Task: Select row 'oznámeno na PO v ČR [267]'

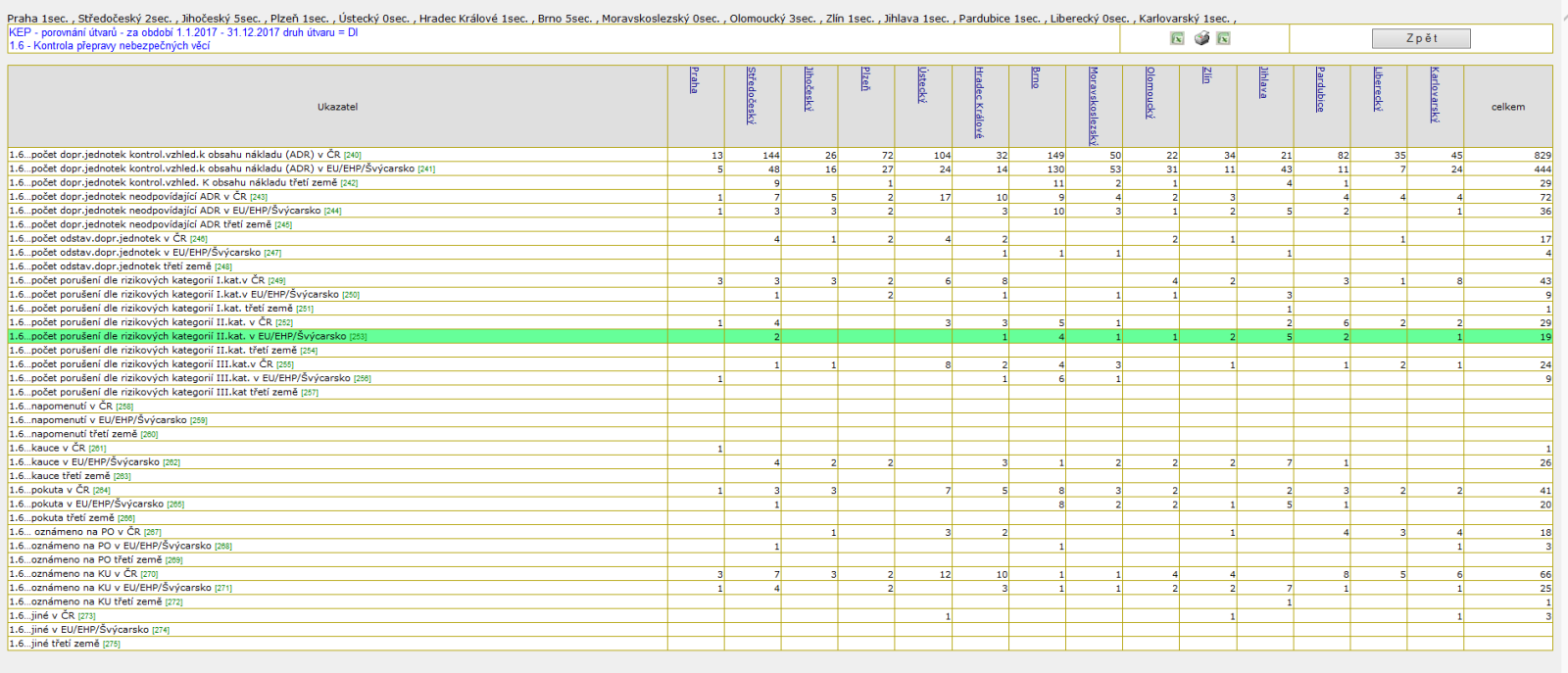Action: click(x=780, y=532)
